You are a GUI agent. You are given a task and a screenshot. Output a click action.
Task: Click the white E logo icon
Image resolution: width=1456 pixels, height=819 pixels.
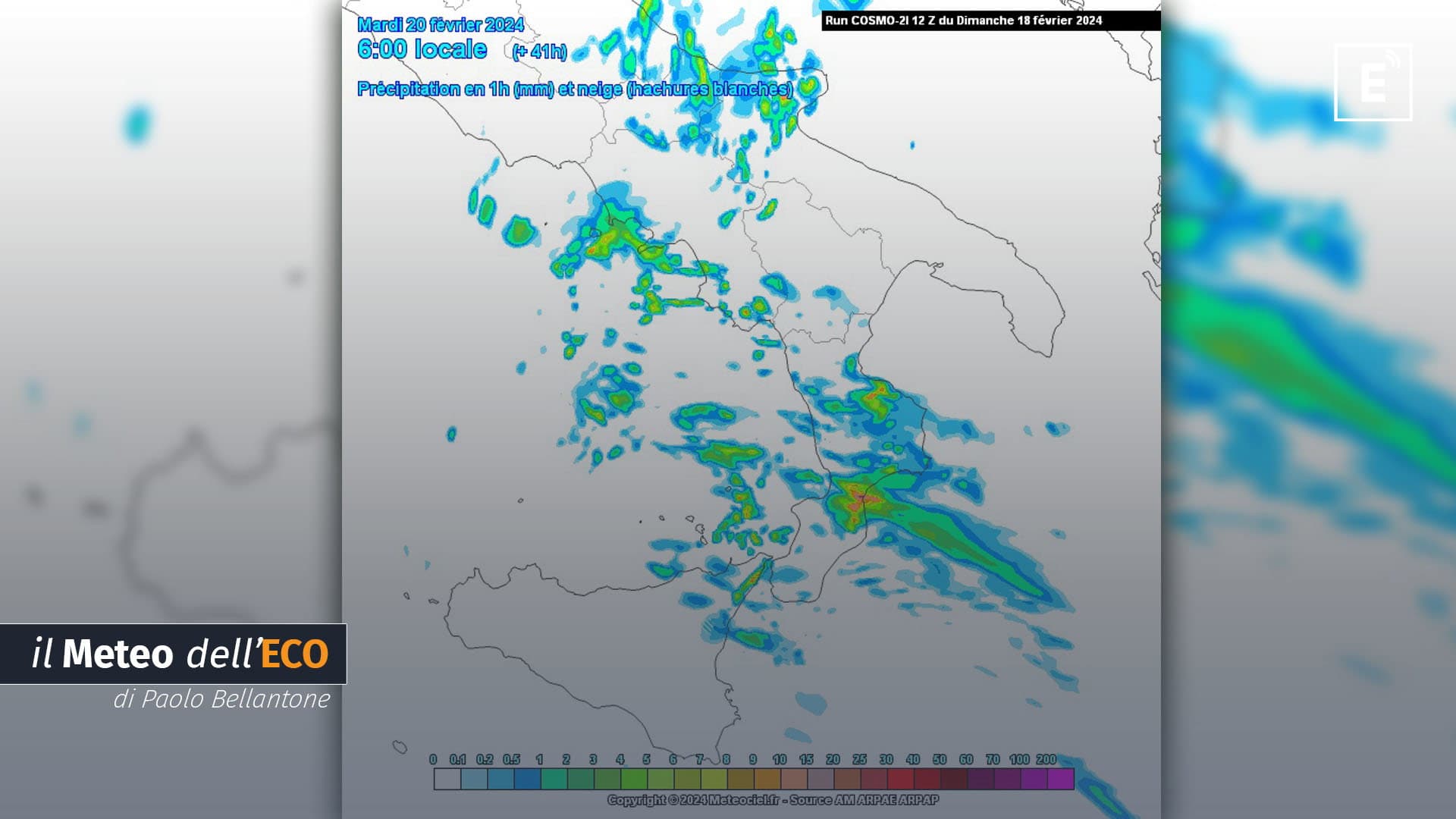tap(1373, 82)
